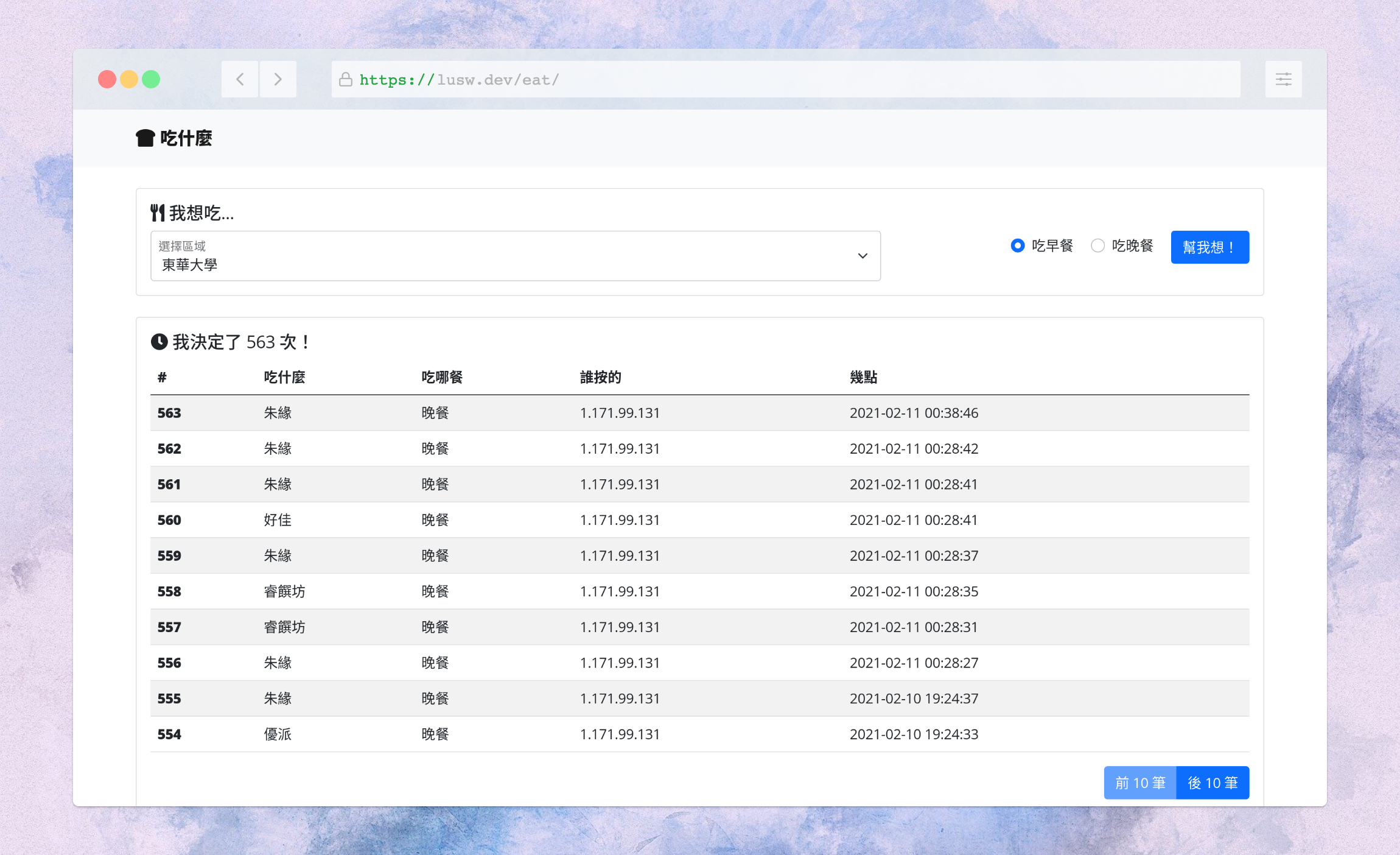Click the dropdown chevron arrow
1400x855 pixels.
click(x=863, y=256)
